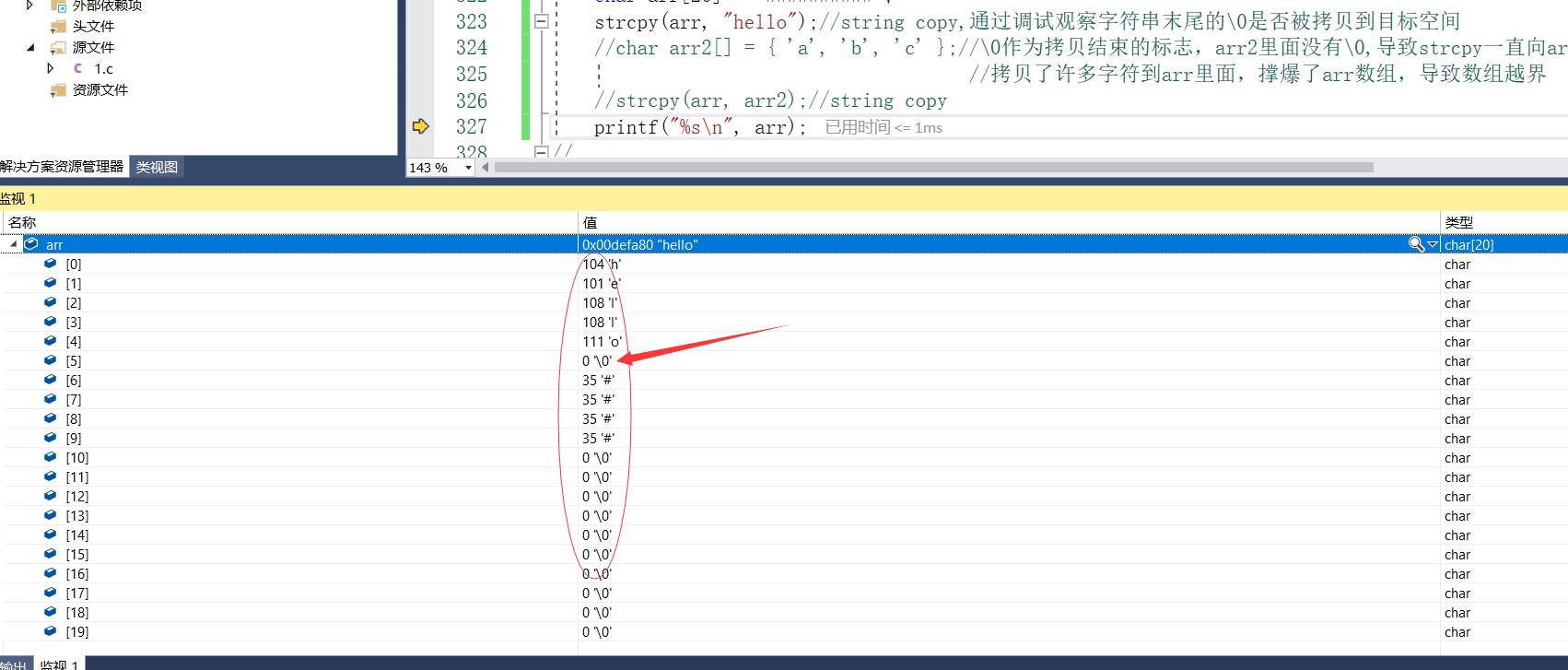Click the 头文件 folder icon
Viewport: 1568px width, 670px height.
pos(58,26)
